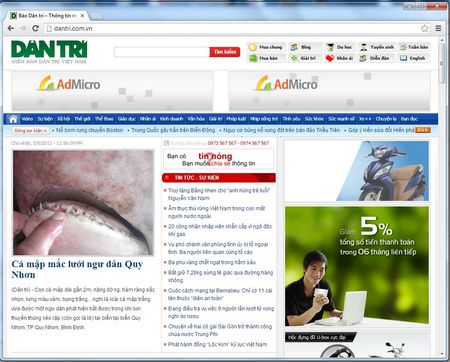Open the Ba phu vàng chết ngạt article link
The height and width of the screenshot is (362, 450).
[212, 262]
